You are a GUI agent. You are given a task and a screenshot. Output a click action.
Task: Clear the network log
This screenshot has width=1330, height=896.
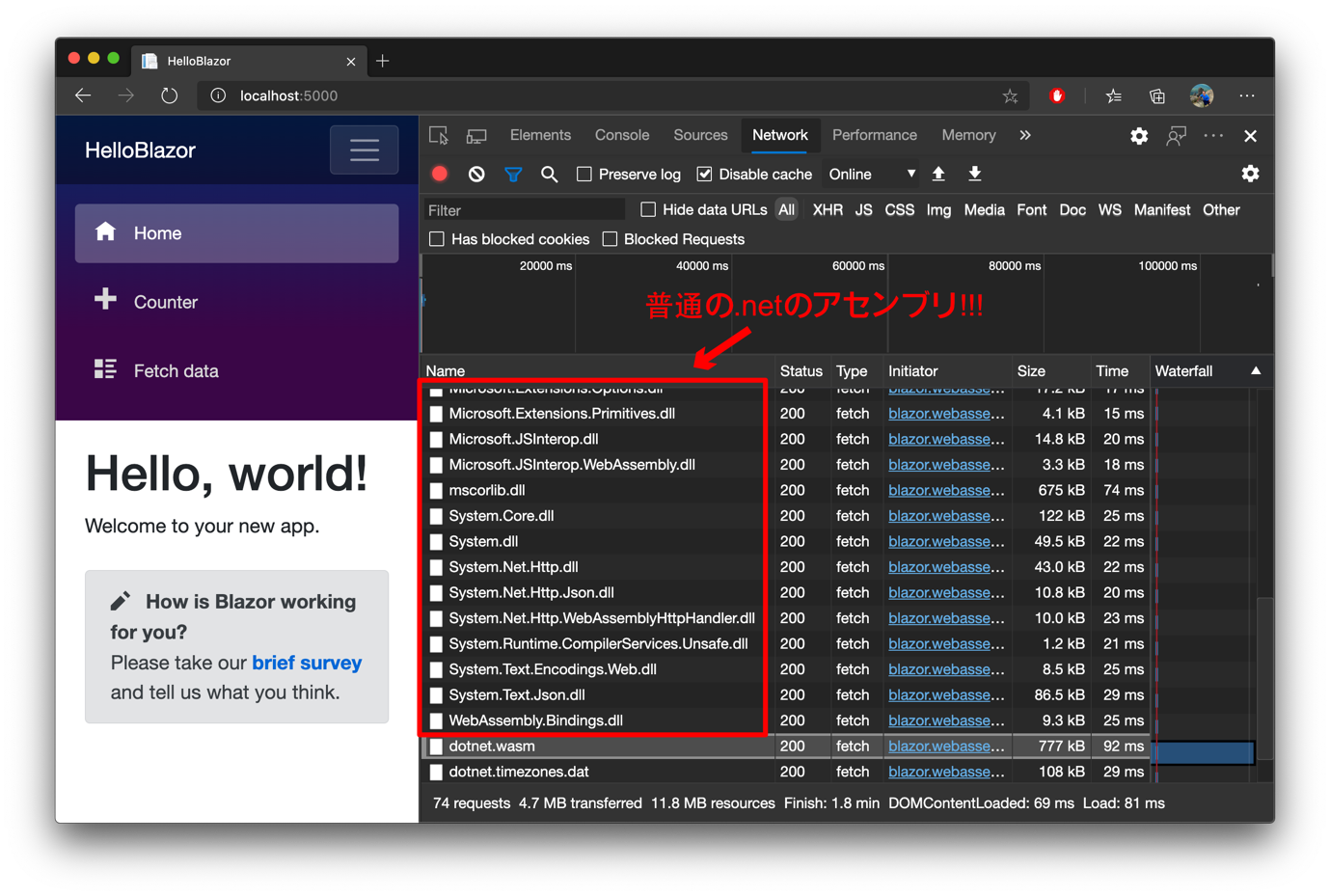pyautogui.click(x=476, y=175)
